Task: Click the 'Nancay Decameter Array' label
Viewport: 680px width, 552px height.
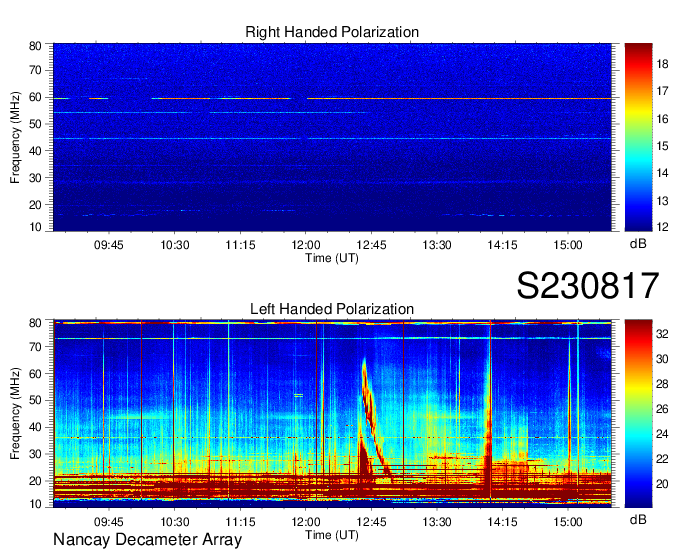Action: coord(147,540)
